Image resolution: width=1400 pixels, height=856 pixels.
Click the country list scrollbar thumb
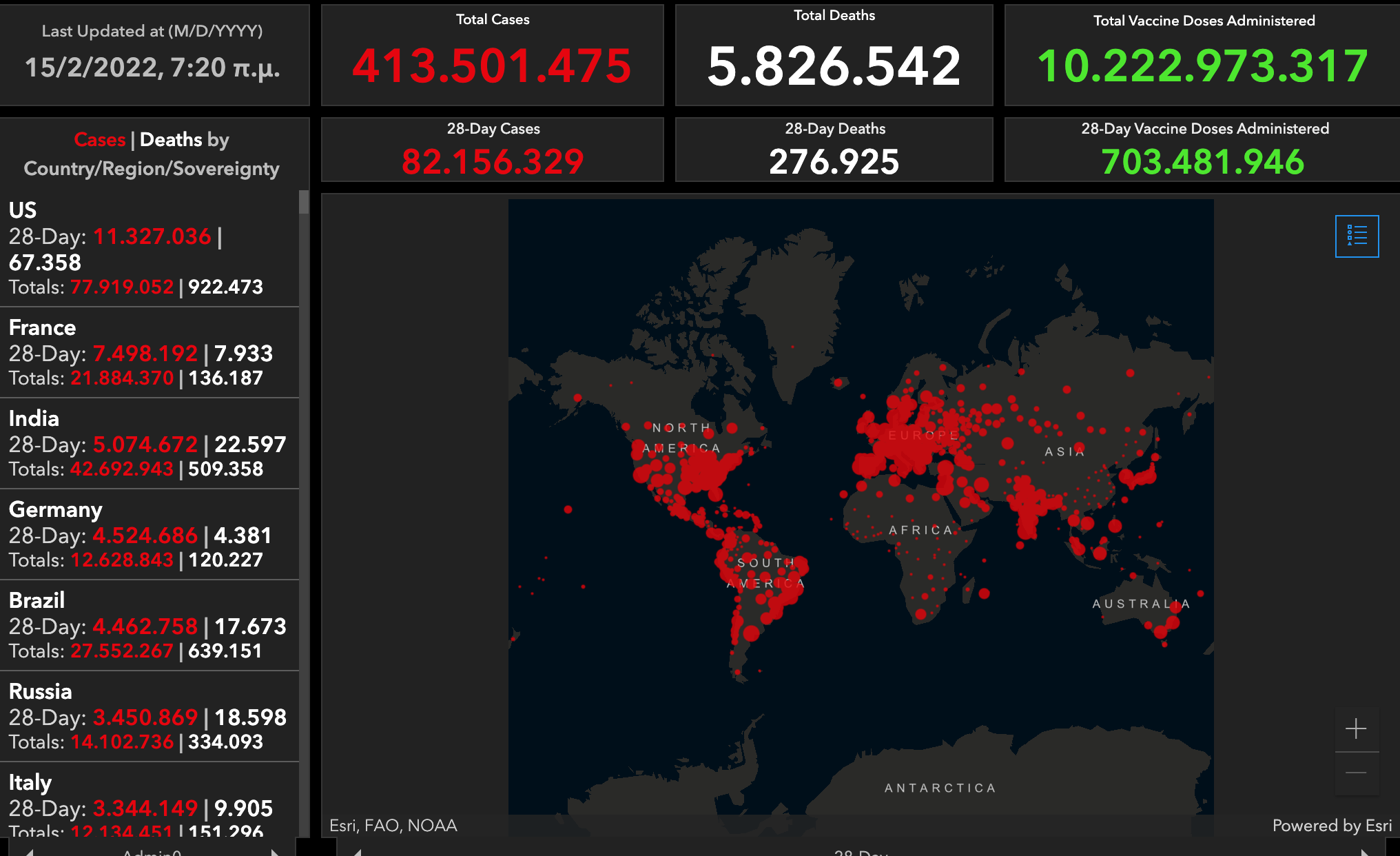[x=304, y=203]
